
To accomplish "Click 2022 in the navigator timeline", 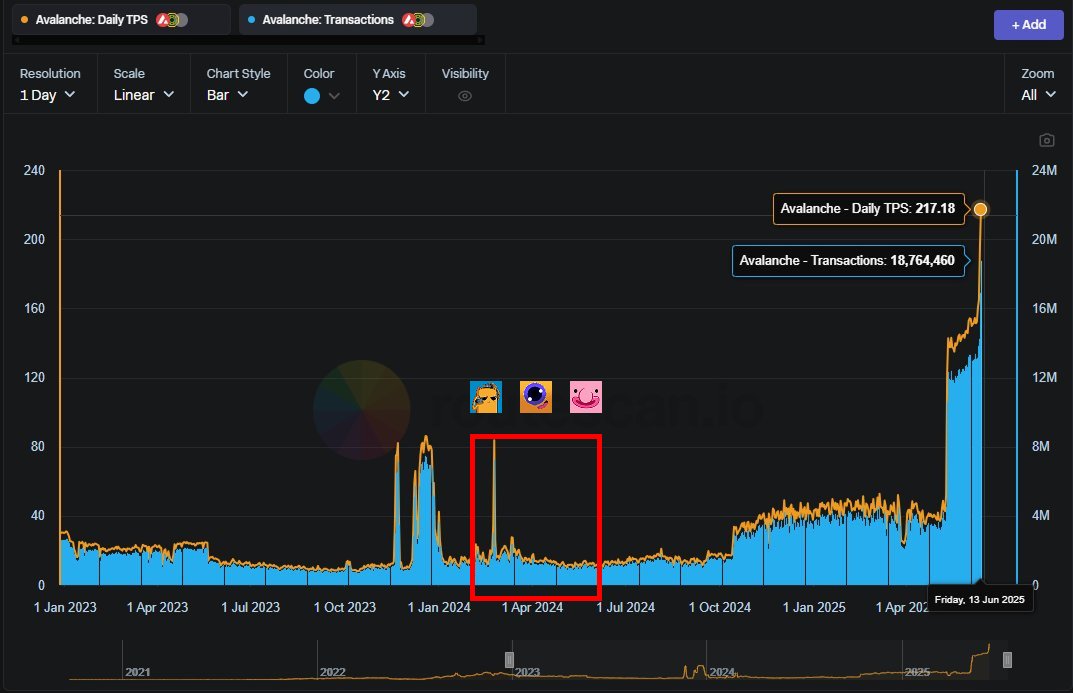I will 333,672.
